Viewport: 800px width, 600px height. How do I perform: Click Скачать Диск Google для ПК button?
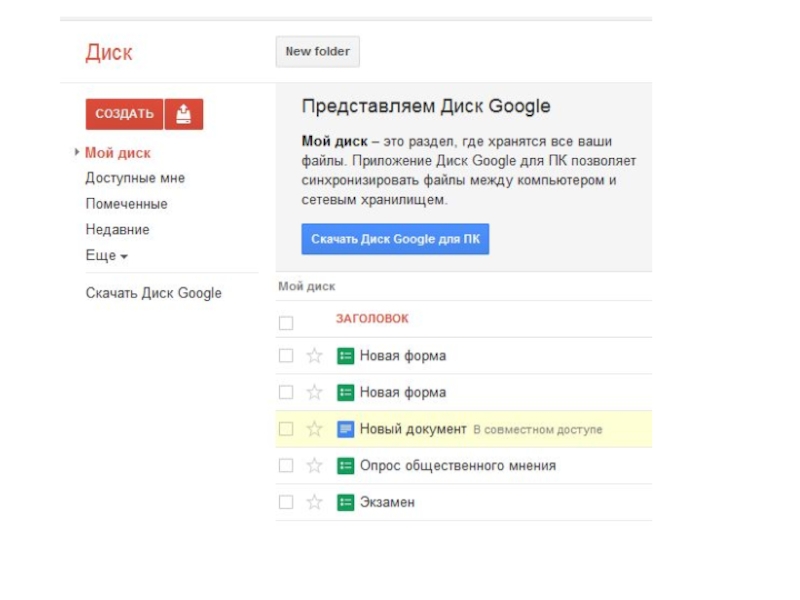[x=395, y=239]
